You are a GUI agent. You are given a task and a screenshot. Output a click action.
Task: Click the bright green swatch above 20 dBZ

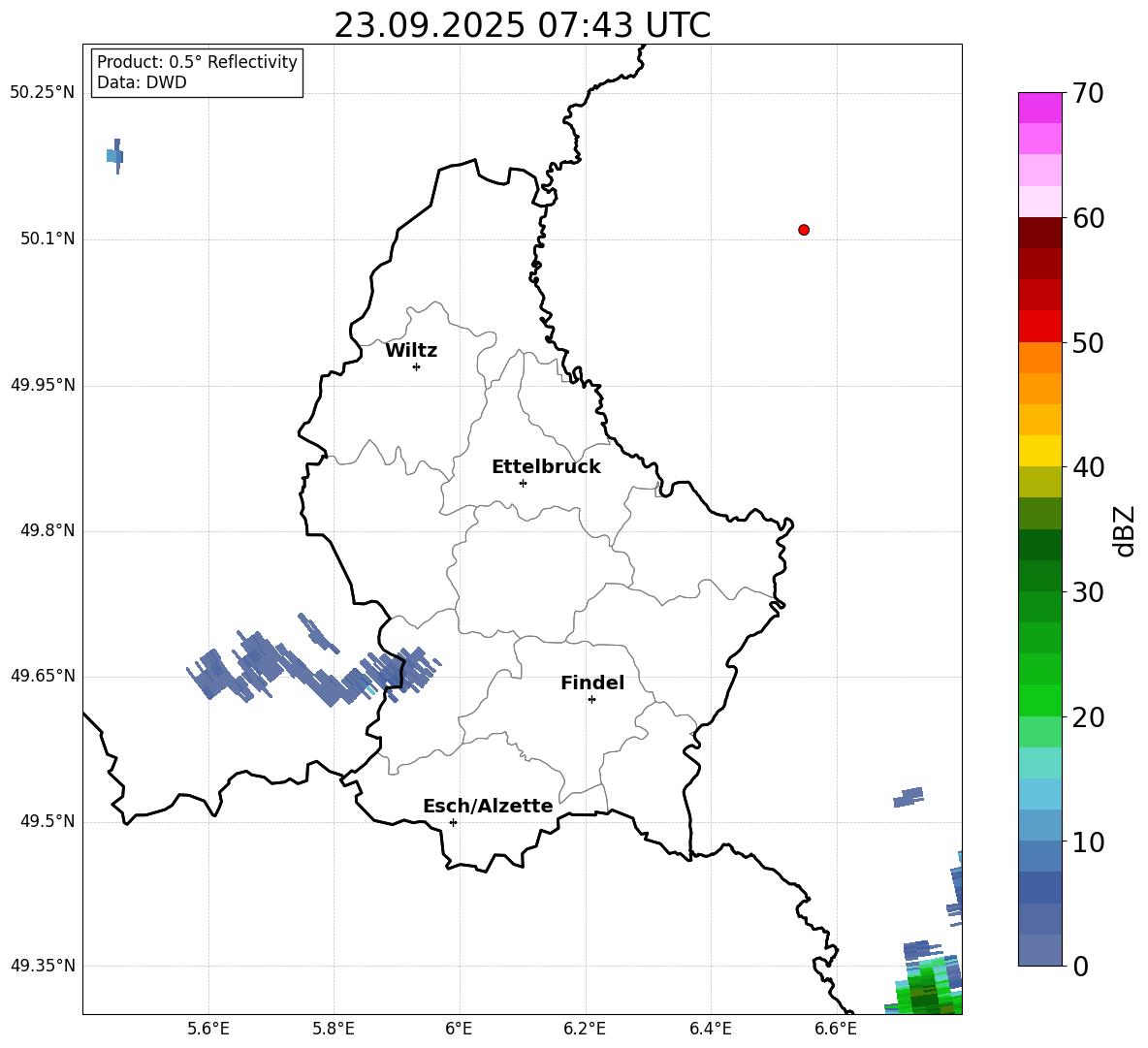1039,700
